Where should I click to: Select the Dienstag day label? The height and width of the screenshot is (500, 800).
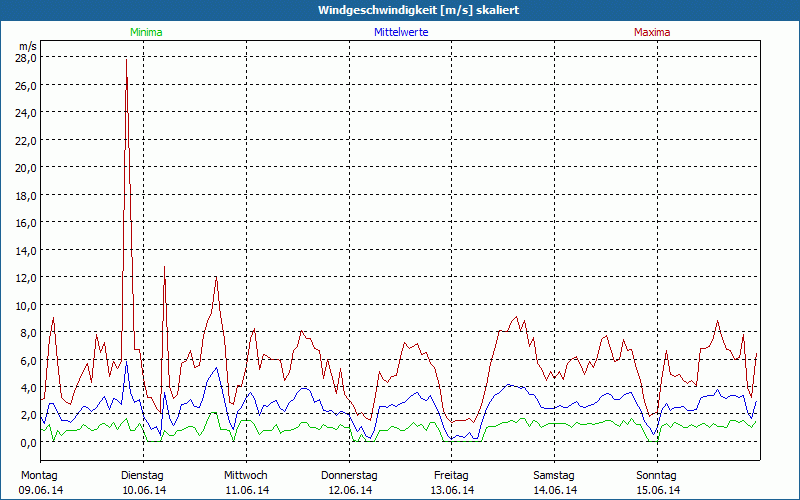point(143,475)
